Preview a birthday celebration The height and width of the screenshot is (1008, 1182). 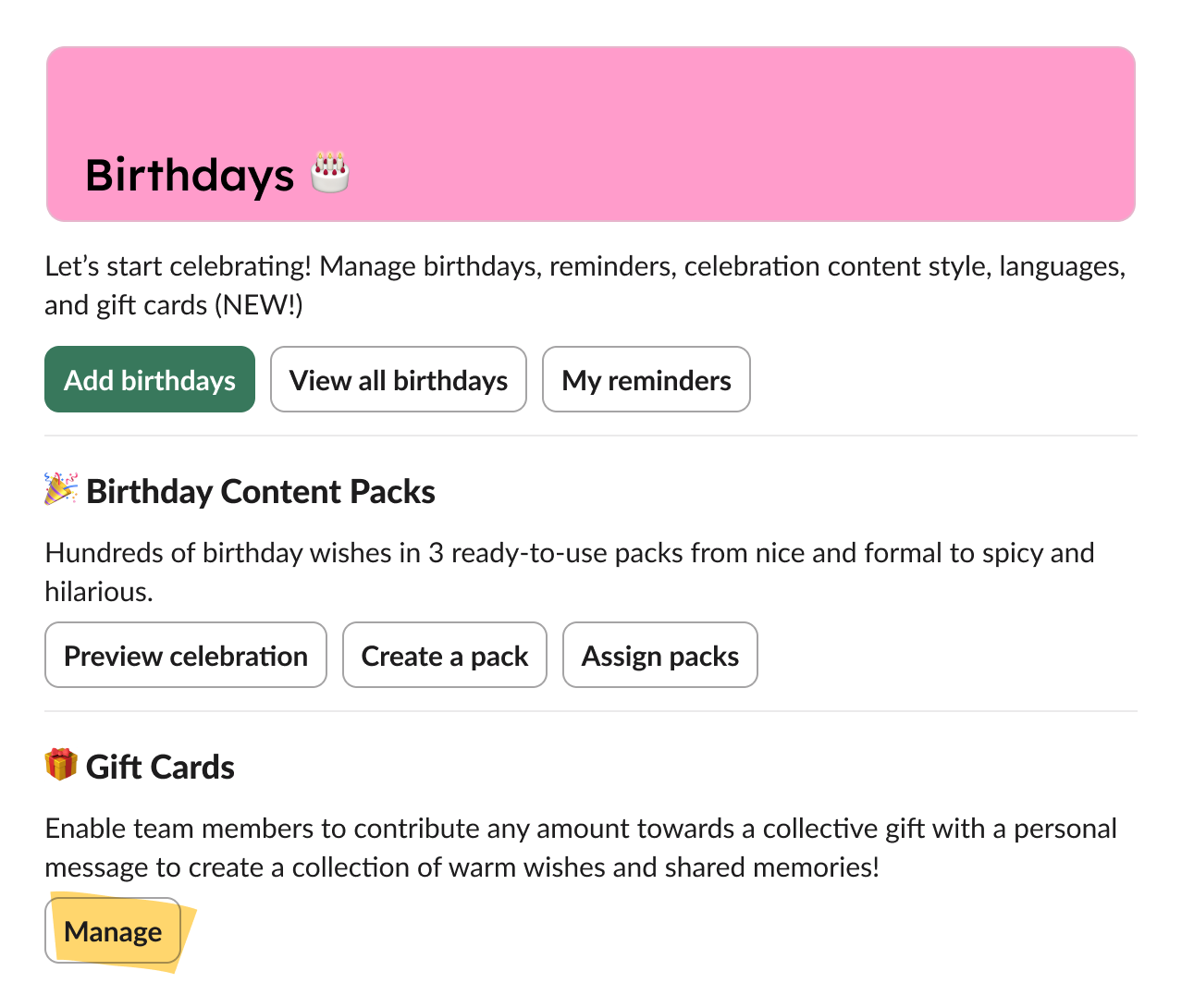(x=185, y=655)
